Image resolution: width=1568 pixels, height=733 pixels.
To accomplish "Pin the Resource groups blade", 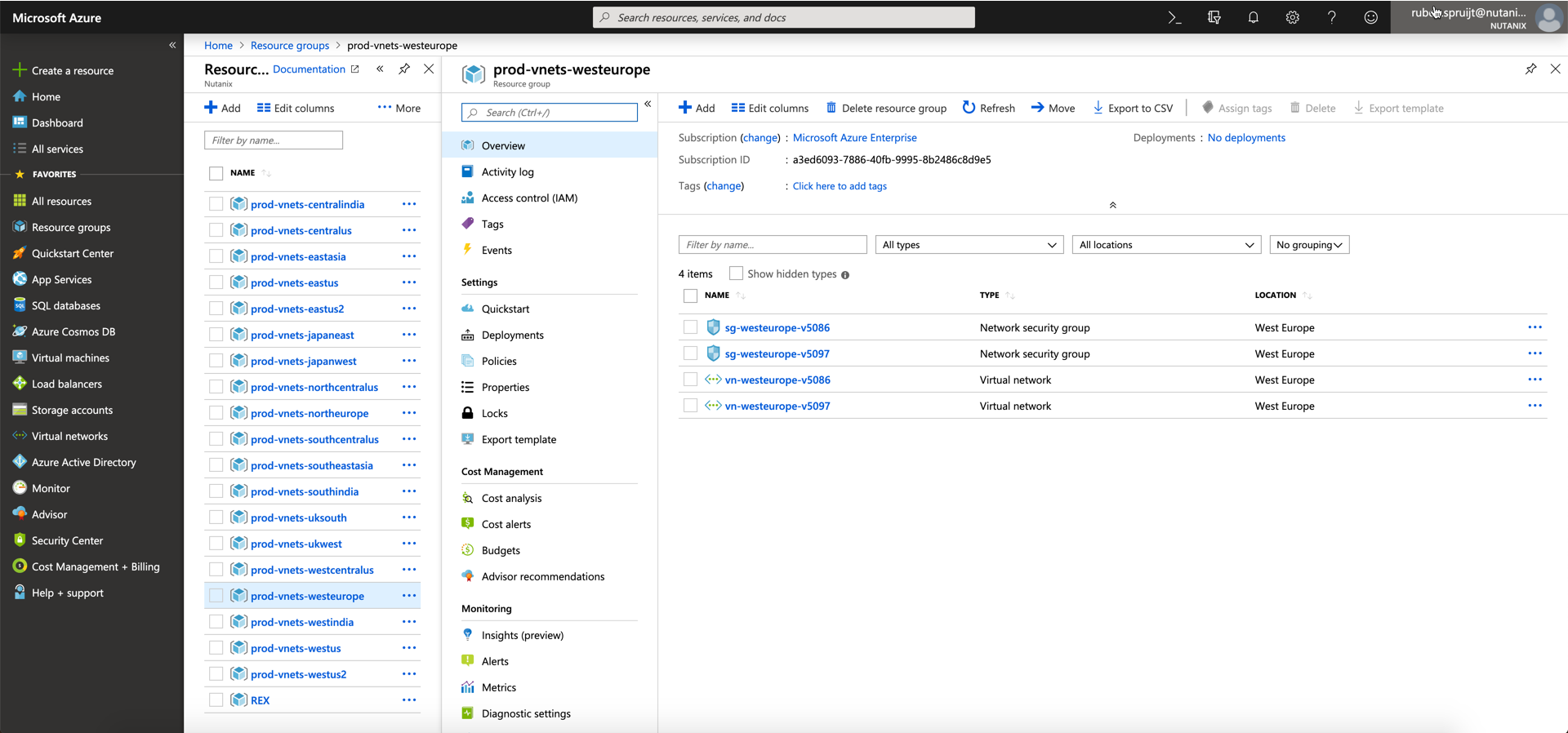I will pos(404,69).
